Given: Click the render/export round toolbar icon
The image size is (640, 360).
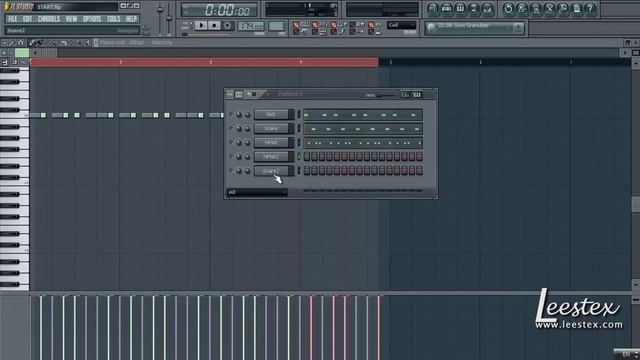Looking at the screenshot, I should [x=536, y=9].
